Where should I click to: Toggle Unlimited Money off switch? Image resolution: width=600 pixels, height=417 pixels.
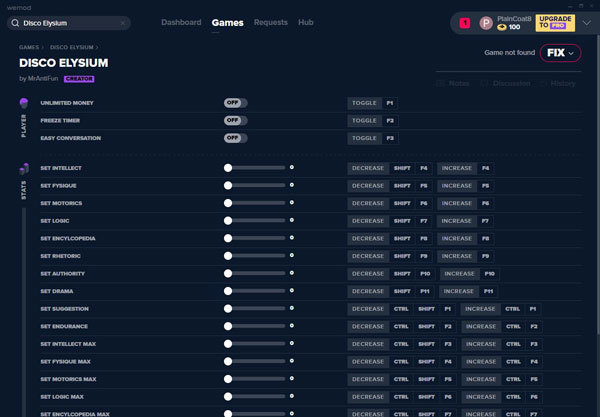(236, 103)
